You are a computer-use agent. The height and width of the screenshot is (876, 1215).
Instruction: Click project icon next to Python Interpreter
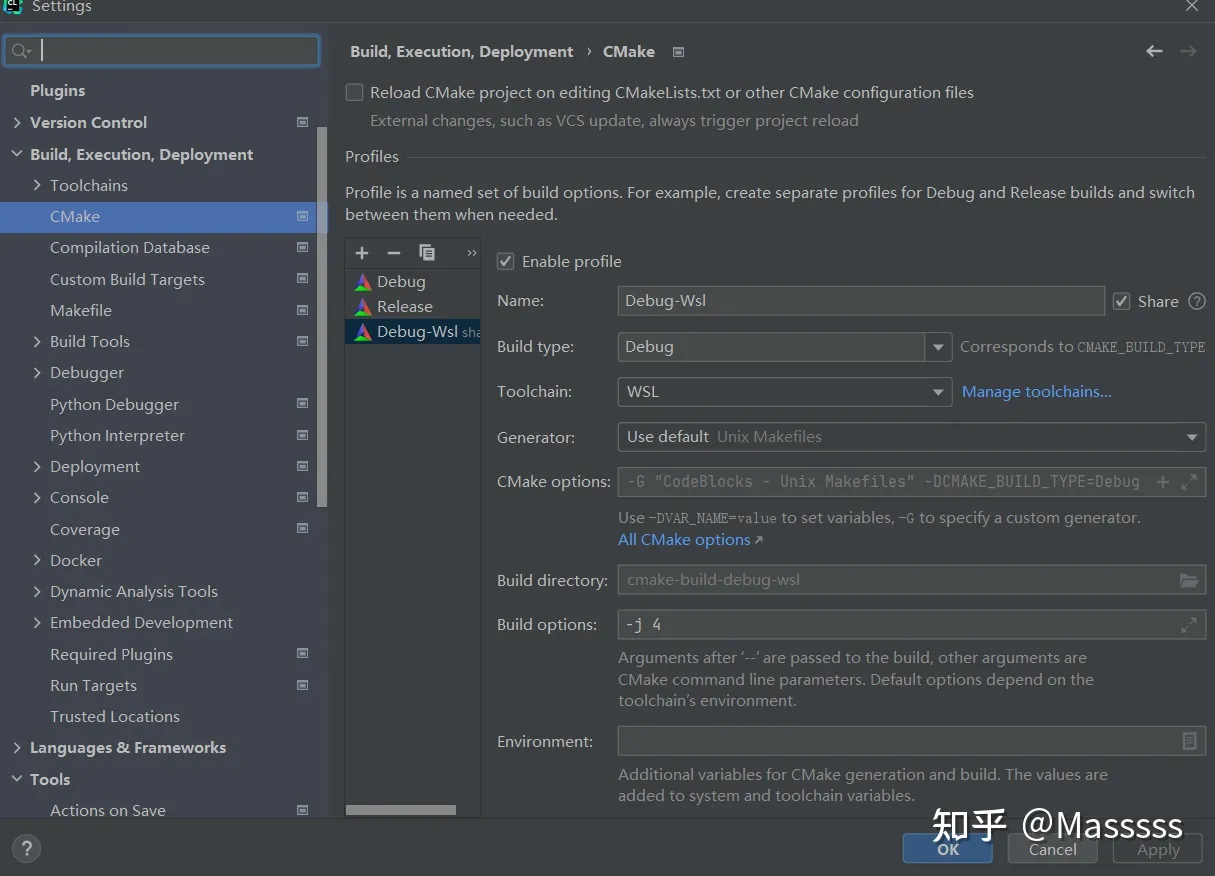(303, 435)
